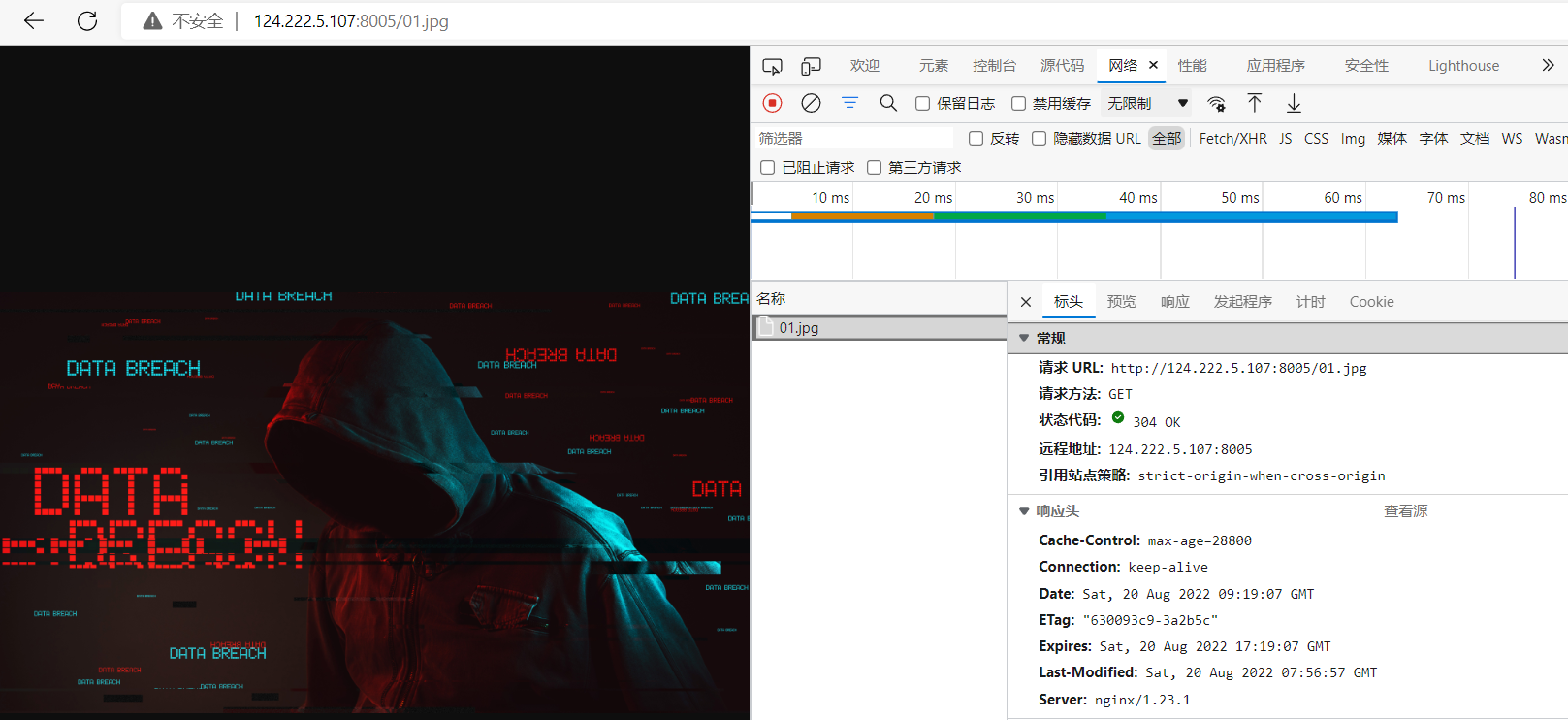Collapse the 响应头 section
This screenshot has height=720, width=1568.
pos(1024,511)
